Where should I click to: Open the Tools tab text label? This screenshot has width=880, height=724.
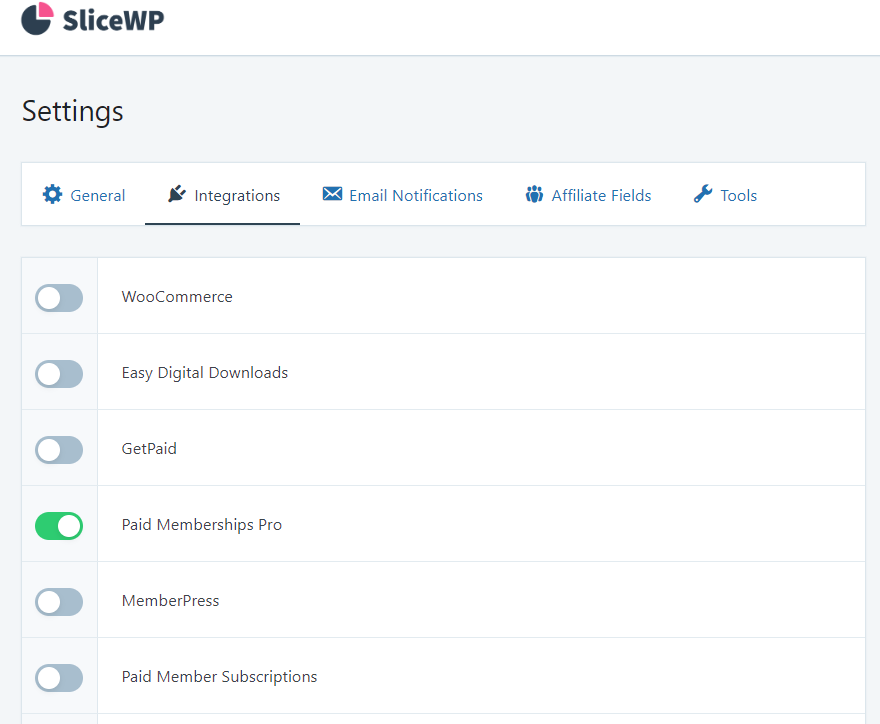tap(739, 196)
